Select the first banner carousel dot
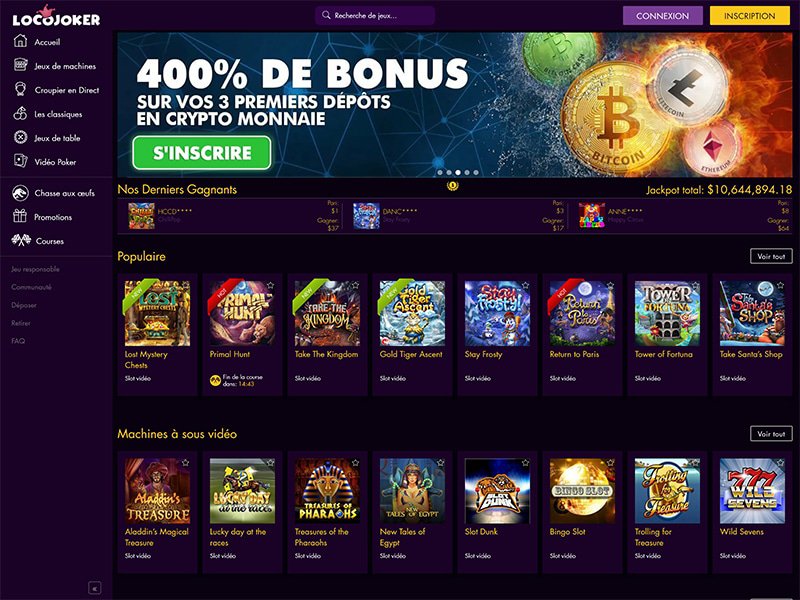Image resolution: width=800 pixels, height=600 pixels. 440,172
